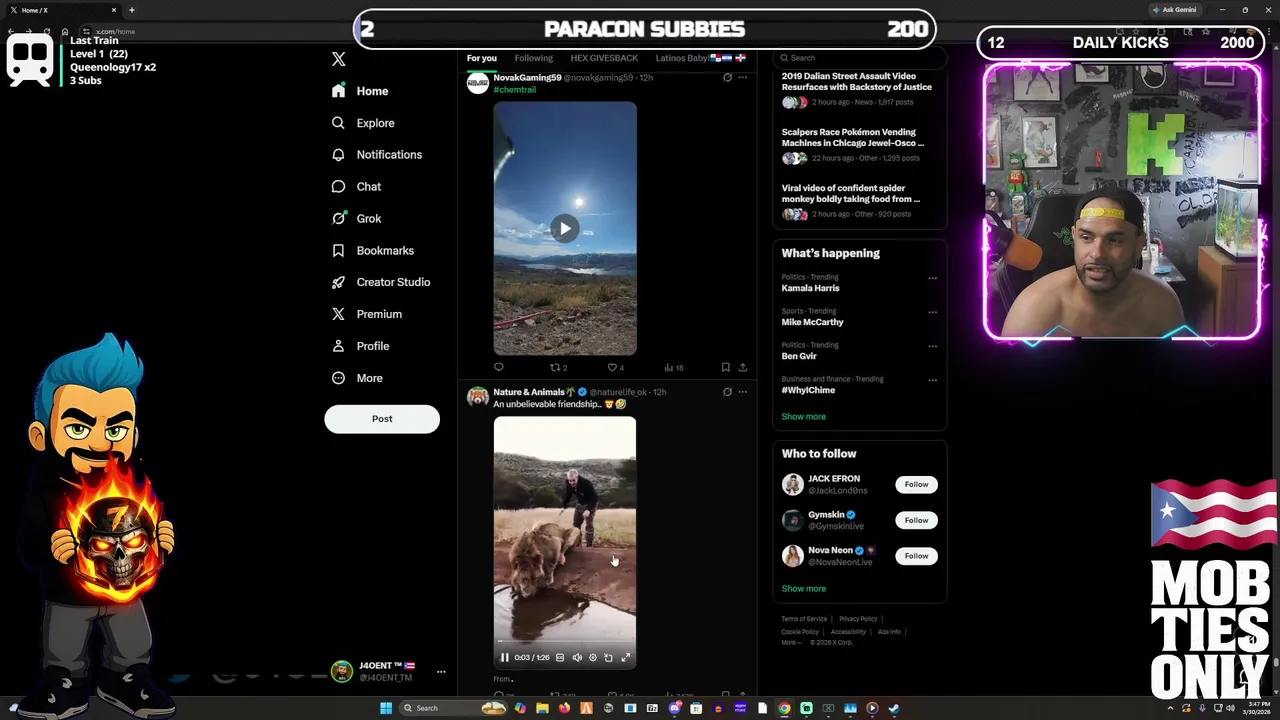Open Bookmarks in the sidebar

point(372,251)
